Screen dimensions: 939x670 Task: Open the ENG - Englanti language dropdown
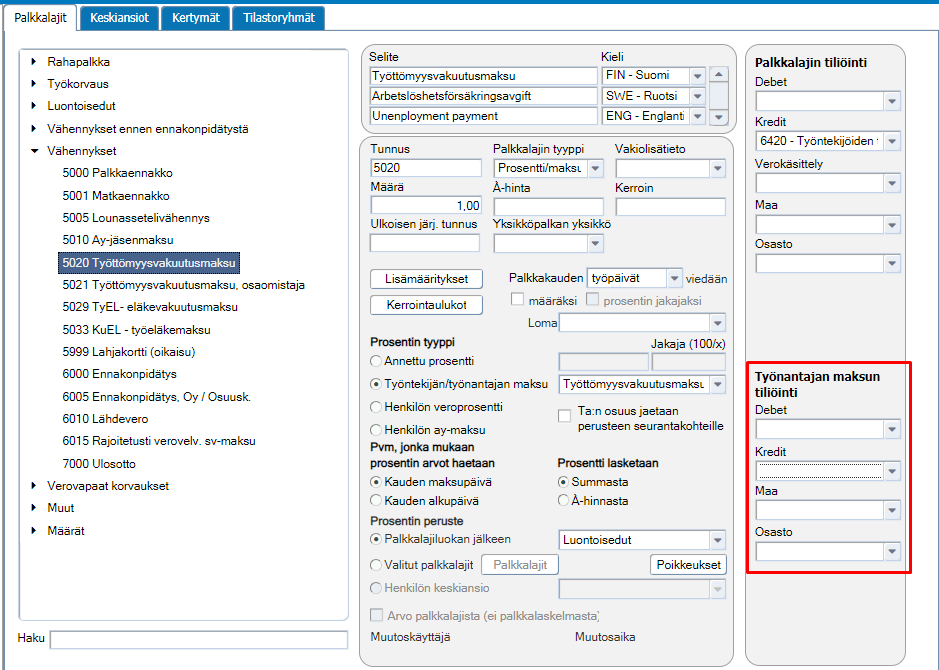coord(697,116)
